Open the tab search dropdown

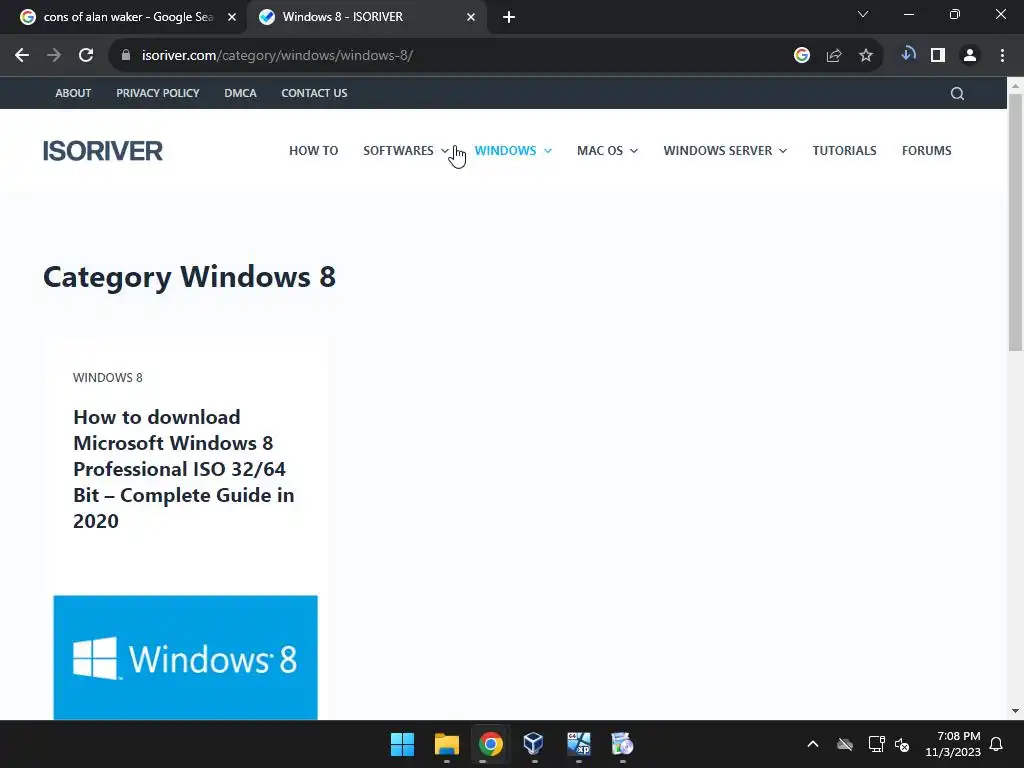pyautogui.click(x=863, y=14)
